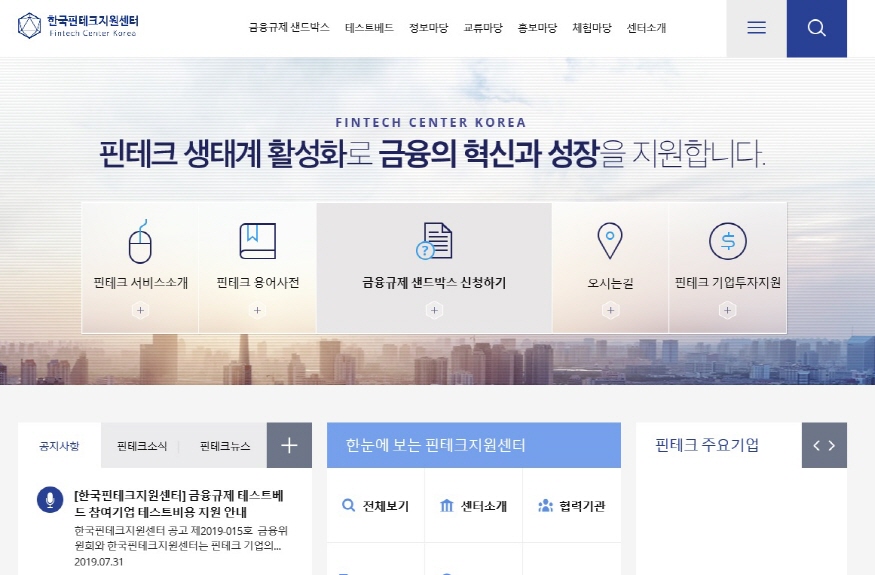Click next arrow in 핀테크 주요기업
This screenshot has height=575, width=875.
(x=832, y=445)
